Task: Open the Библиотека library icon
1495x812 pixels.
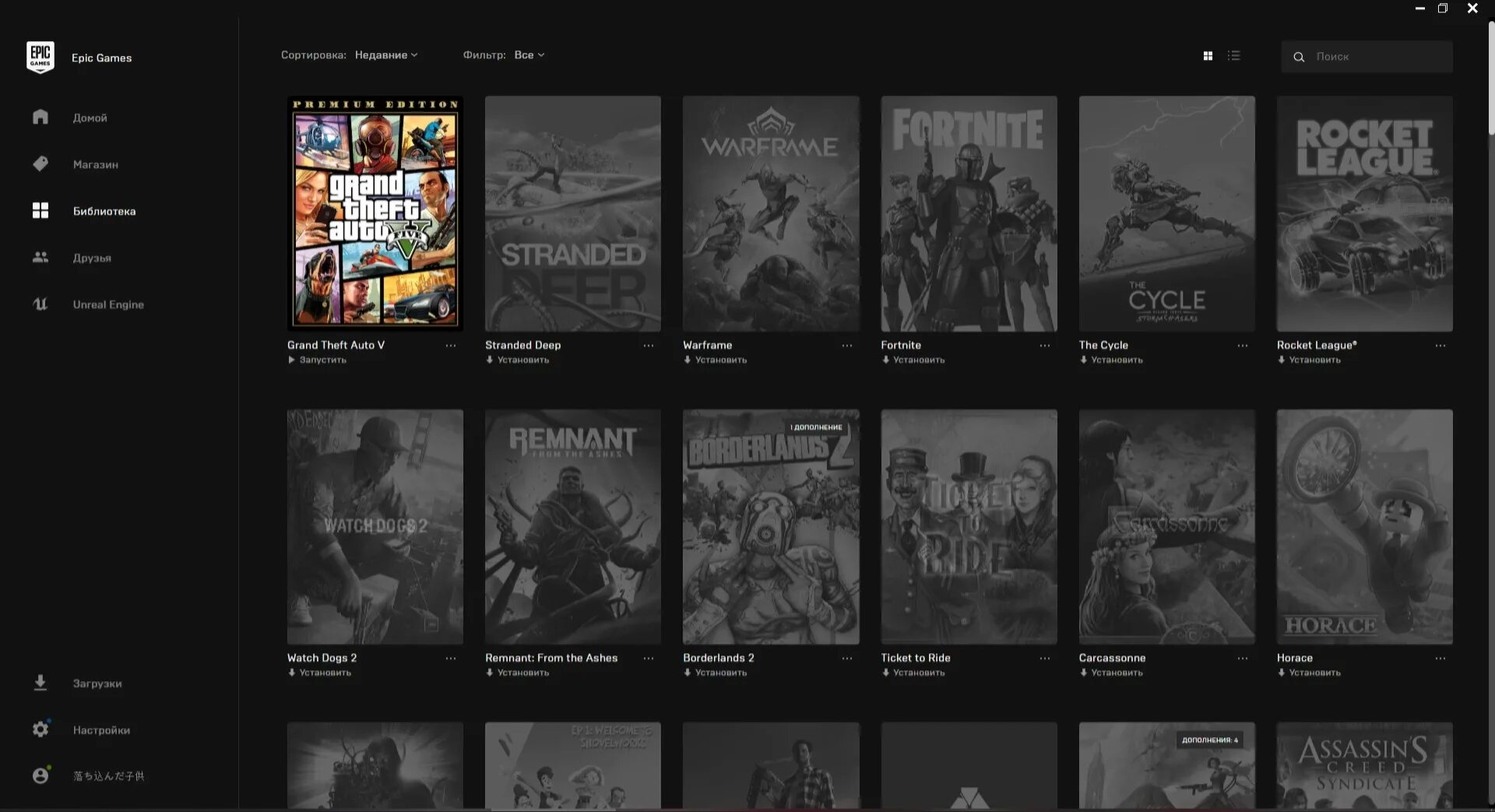Action: tap(40, 210)
